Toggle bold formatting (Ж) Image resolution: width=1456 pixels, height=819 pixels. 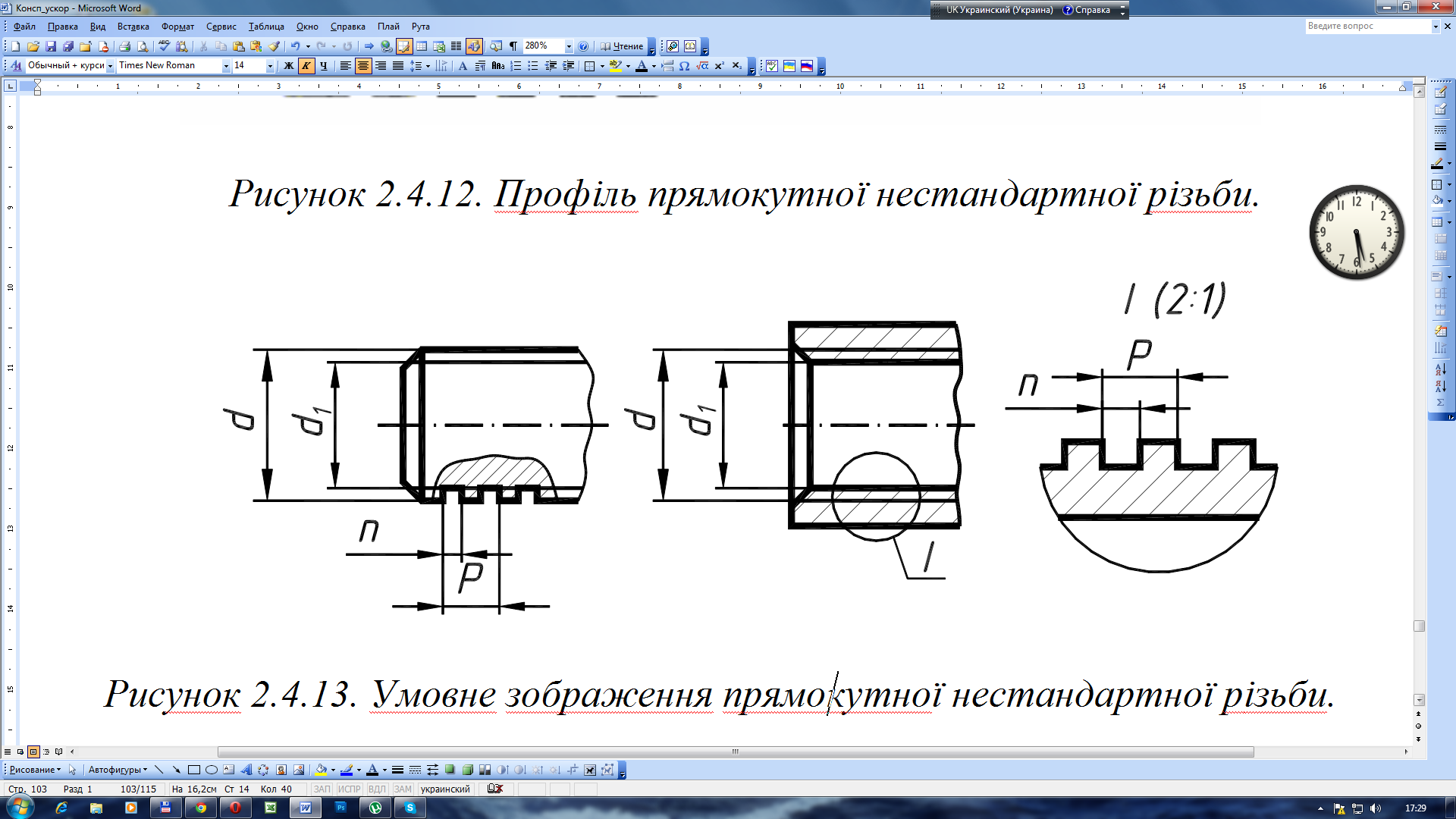pos(288,66)
